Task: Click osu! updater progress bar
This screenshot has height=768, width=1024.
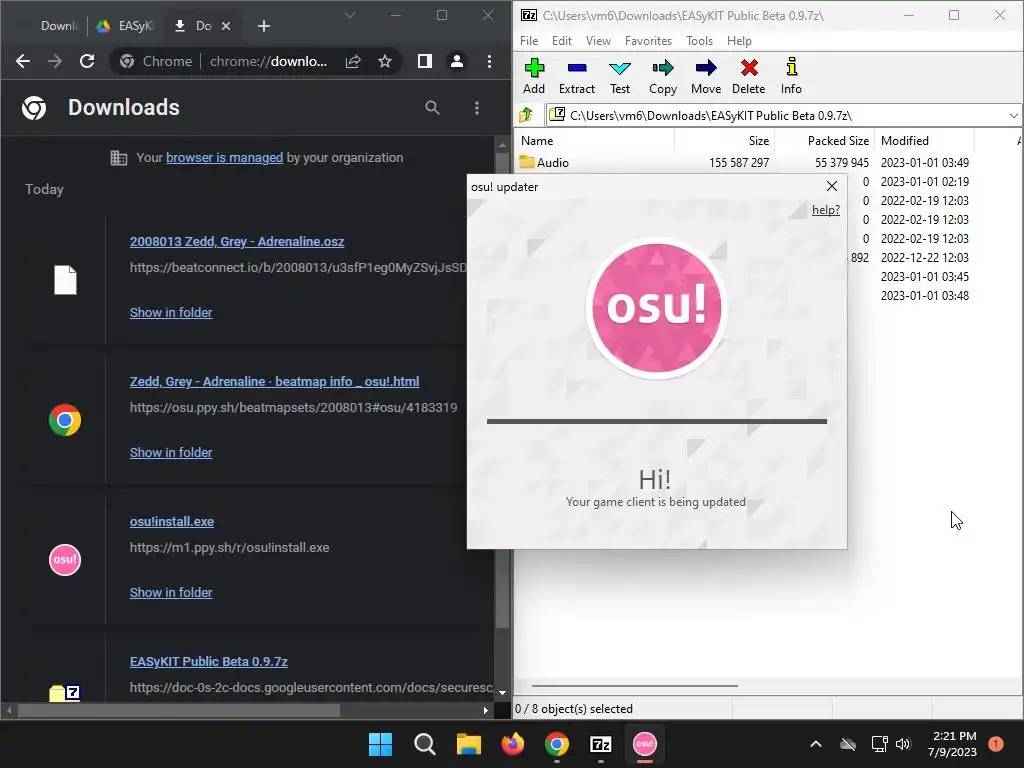Action: pos(656,421)
